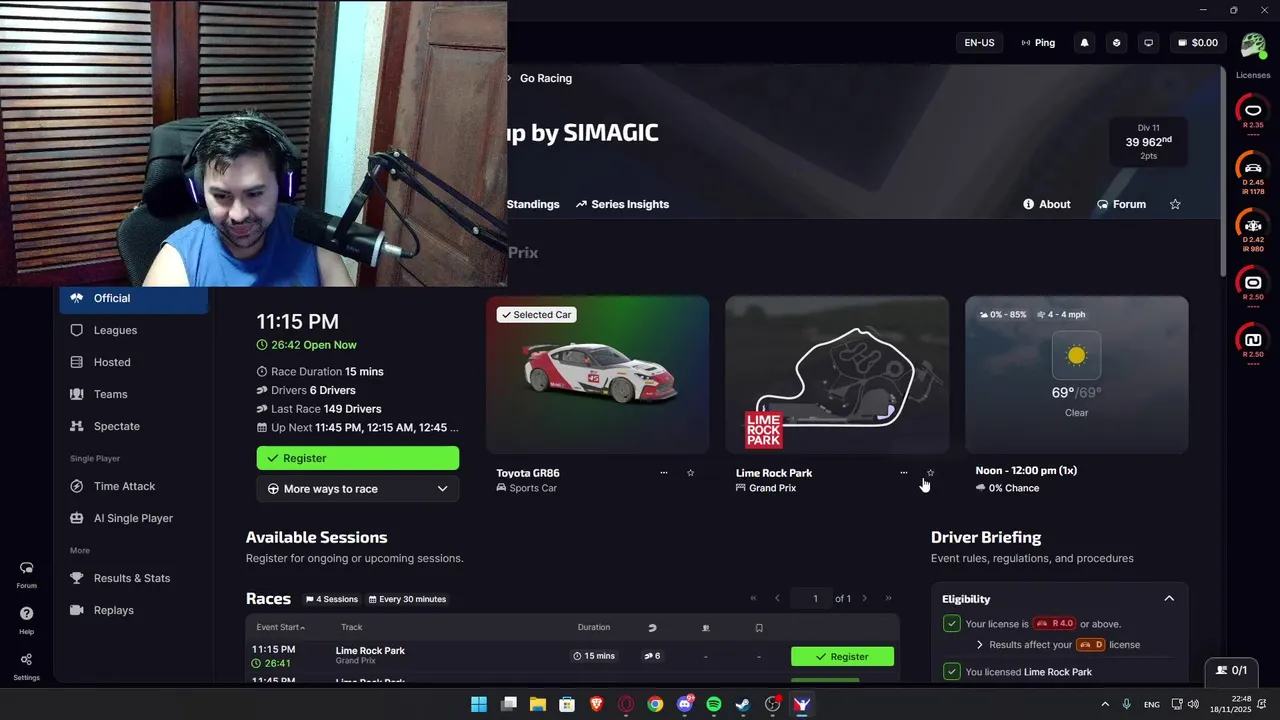
Task: Open the helmet profile avatar
Action: pyautogui.click(x=1253, y=44)
